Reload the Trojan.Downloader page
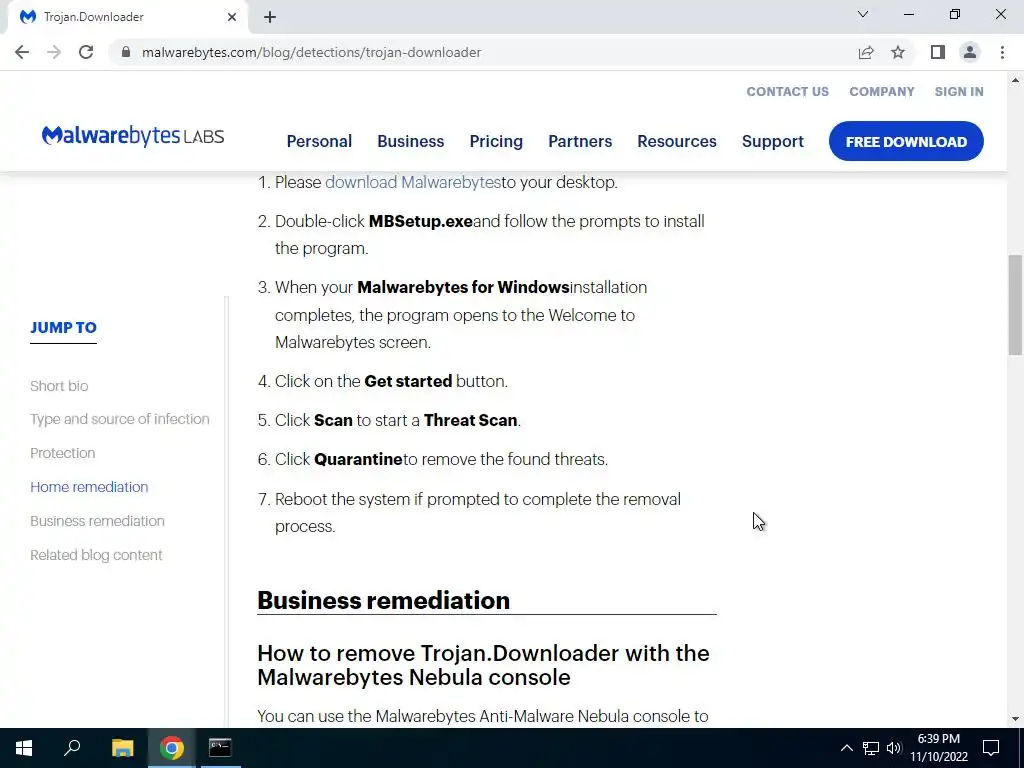 click(x=86, y=52)
